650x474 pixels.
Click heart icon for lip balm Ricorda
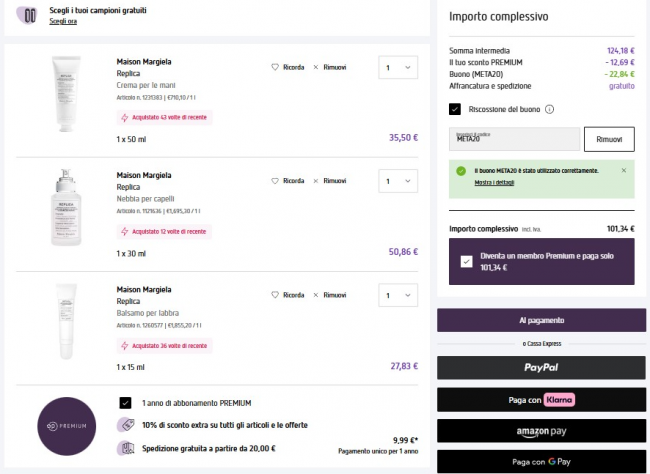[275, 295]
